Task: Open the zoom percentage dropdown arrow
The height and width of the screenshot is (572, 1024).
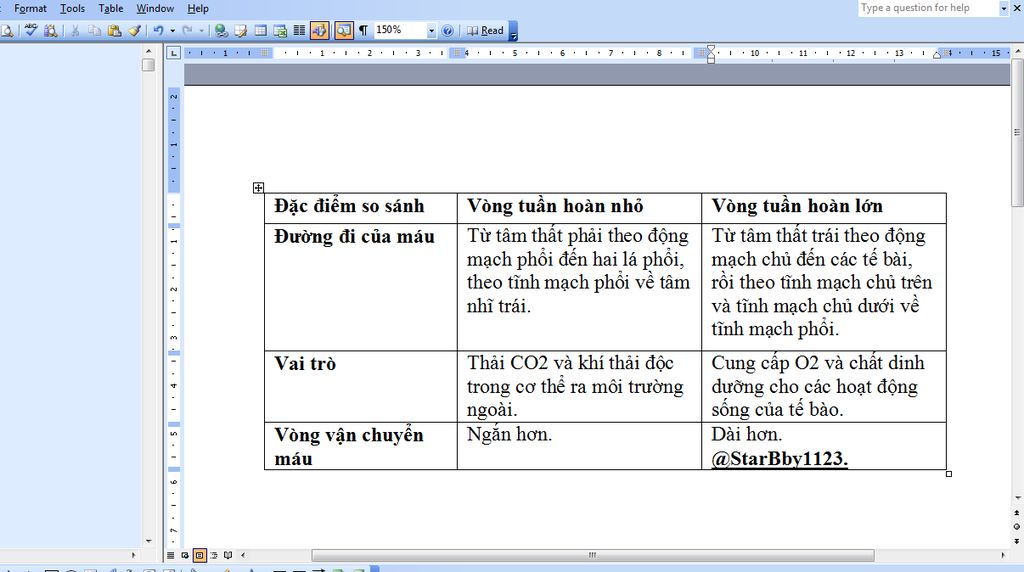Action: pos(431,30)
